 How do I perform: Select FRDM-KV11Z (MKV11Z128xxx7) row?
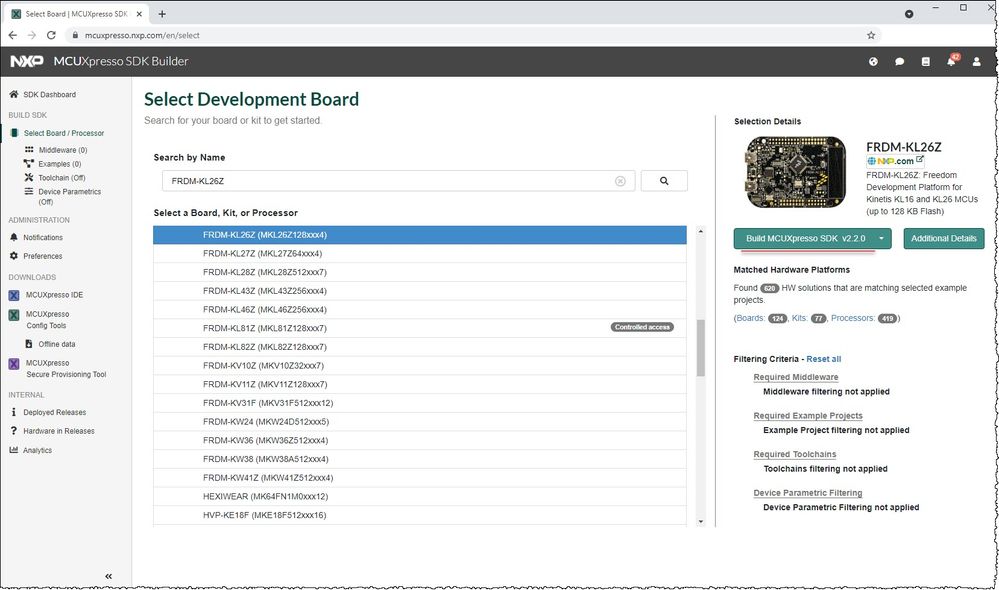pyautogui.click(x=420, y=384)
